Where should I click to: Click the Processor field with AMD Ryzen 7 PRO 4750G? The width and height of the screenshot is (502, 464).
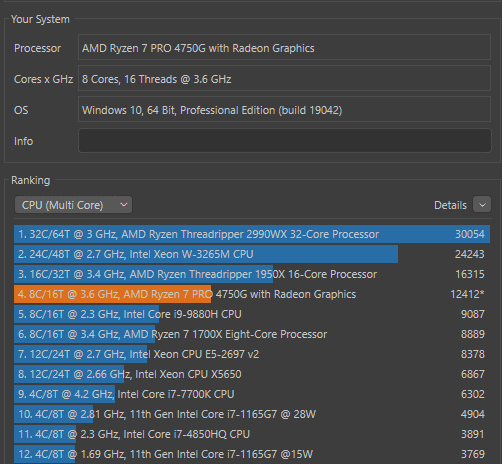[x=284, y=47]
